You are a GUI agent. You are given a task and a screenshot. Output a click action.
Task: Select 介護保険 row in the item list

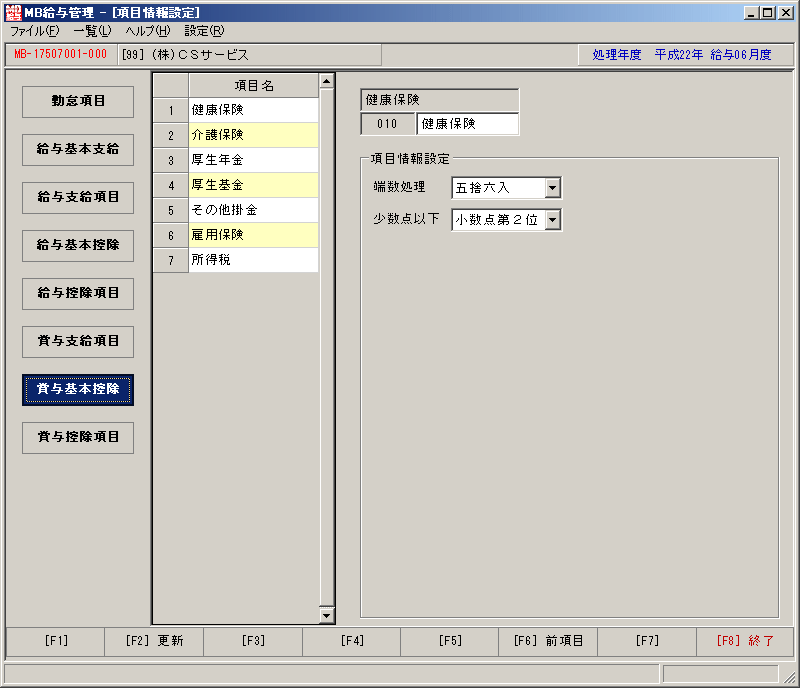254,135
